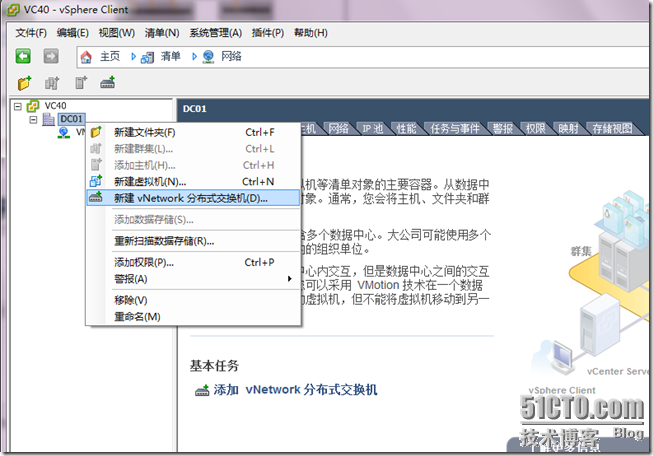Viewport: 653px width, 456px height.
Task: Click the switch icon beside 新建 vNetwork 分布式交换机
Action: [96, 197]
